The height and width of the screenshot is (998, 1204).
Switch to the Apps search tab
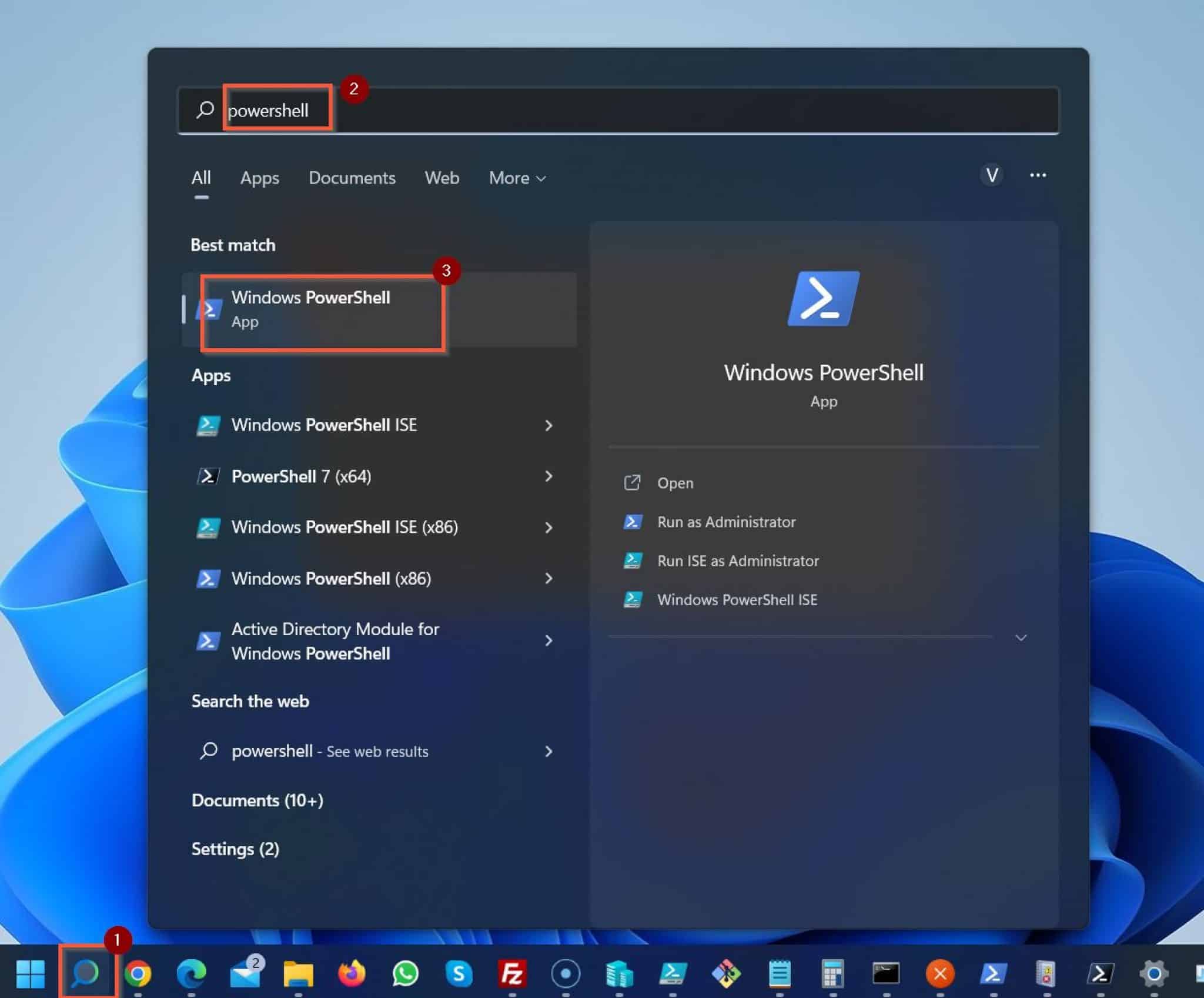(x=259, y=178)
